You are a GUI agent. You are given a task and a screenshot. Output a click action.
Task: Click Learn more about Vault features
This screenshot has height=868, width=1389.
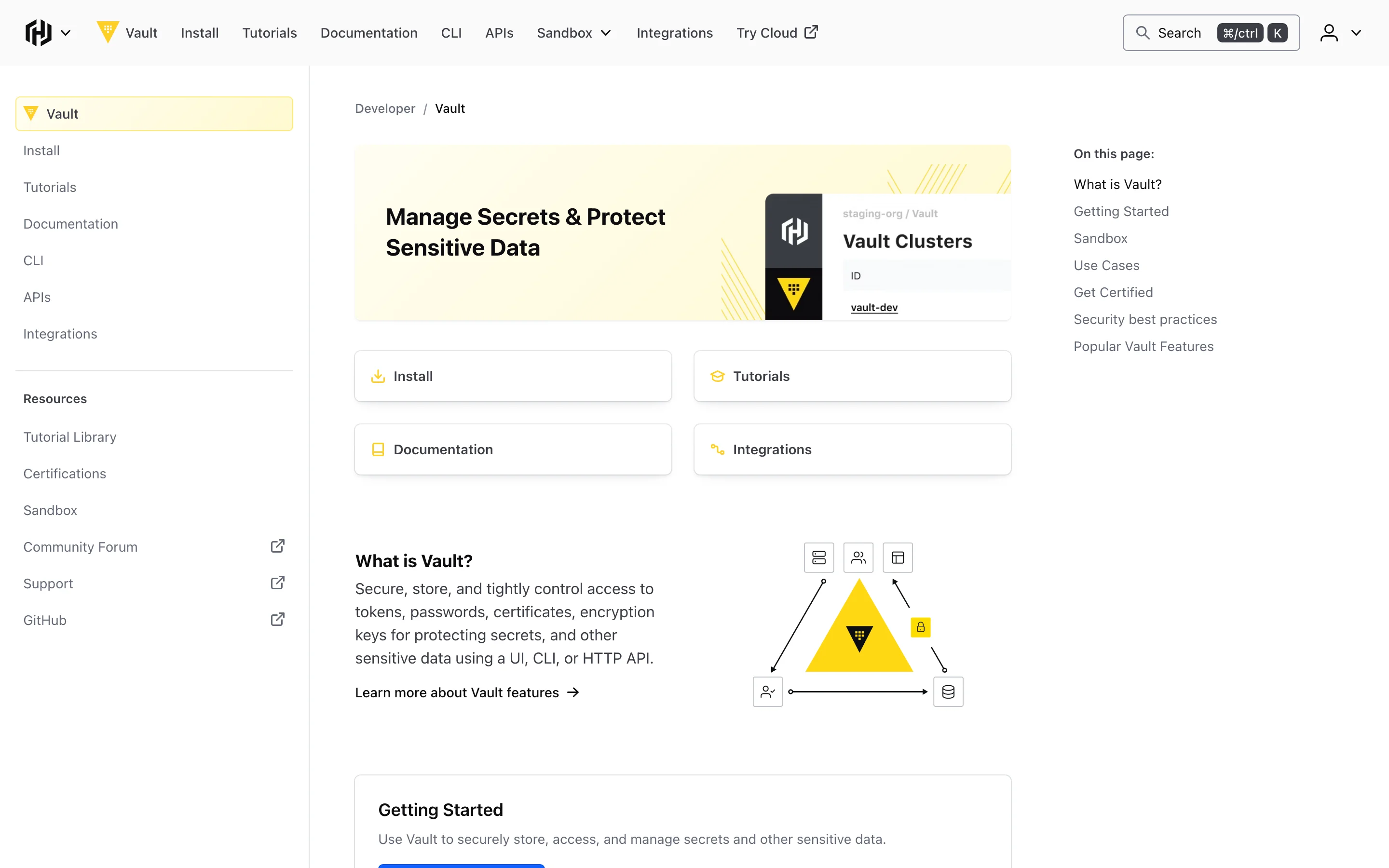click(456, 692)
